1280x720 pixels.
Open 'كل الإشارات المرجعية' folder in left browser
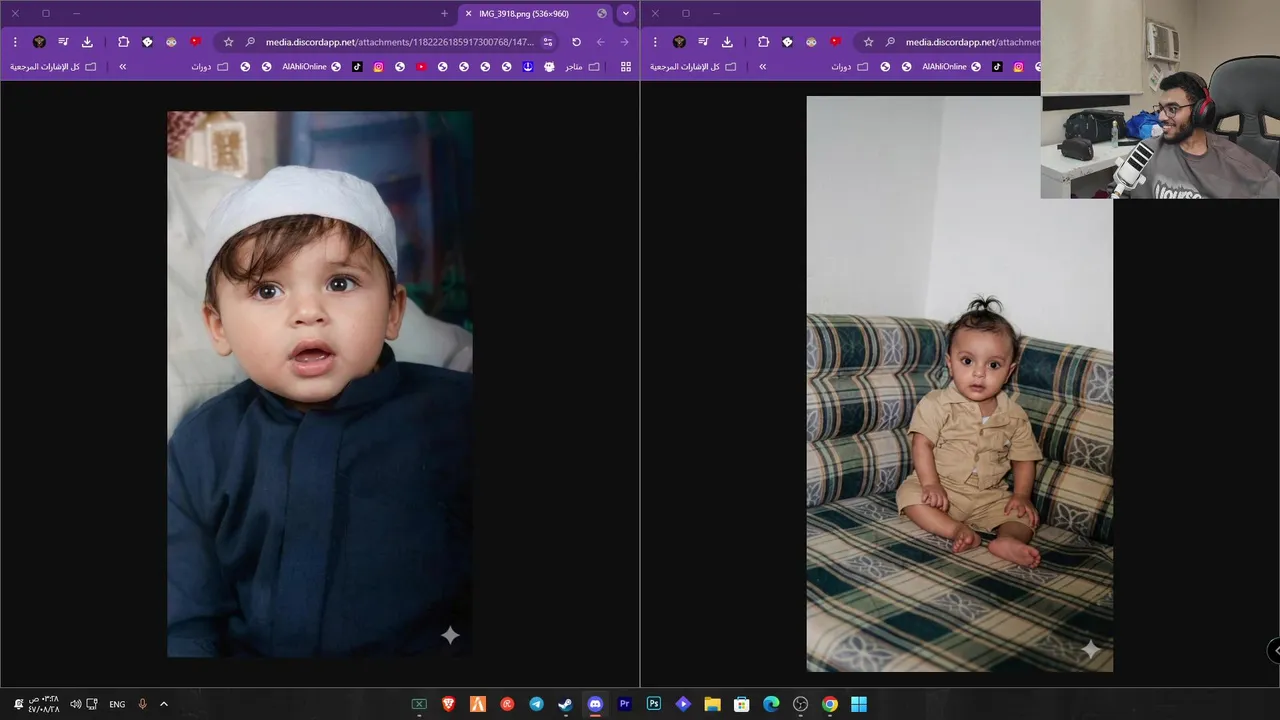53,66
